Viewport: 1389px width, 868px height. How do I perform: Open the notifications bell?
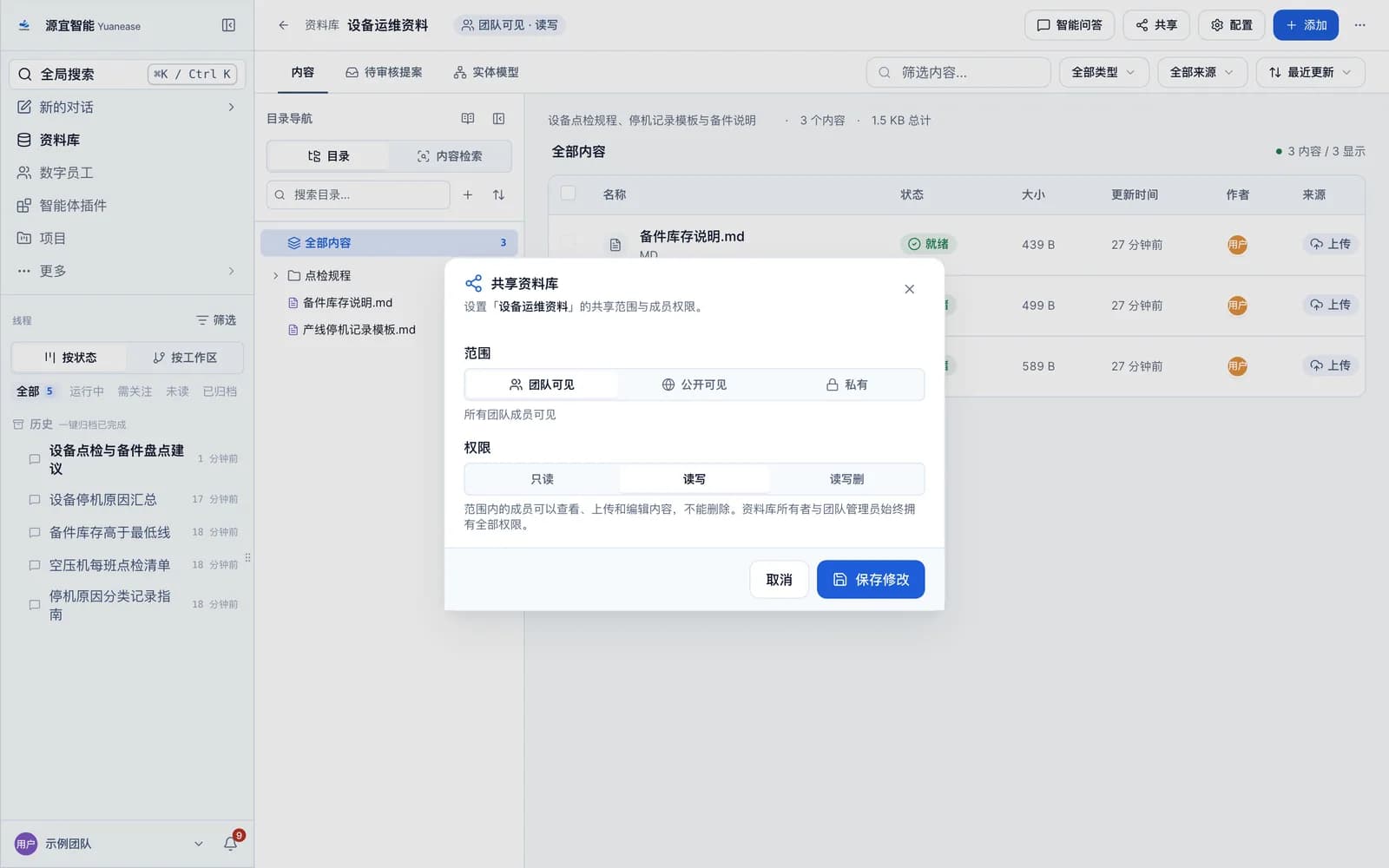(231, 843)
